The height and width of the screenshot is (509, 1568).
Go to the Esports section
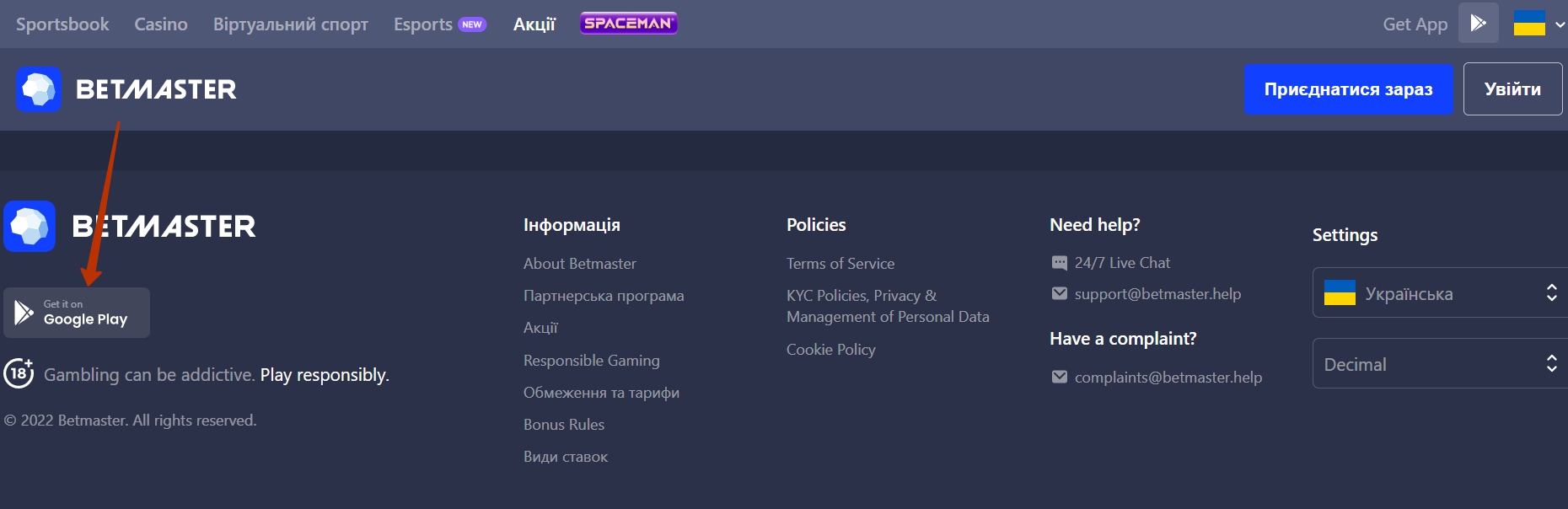(423, 24)
